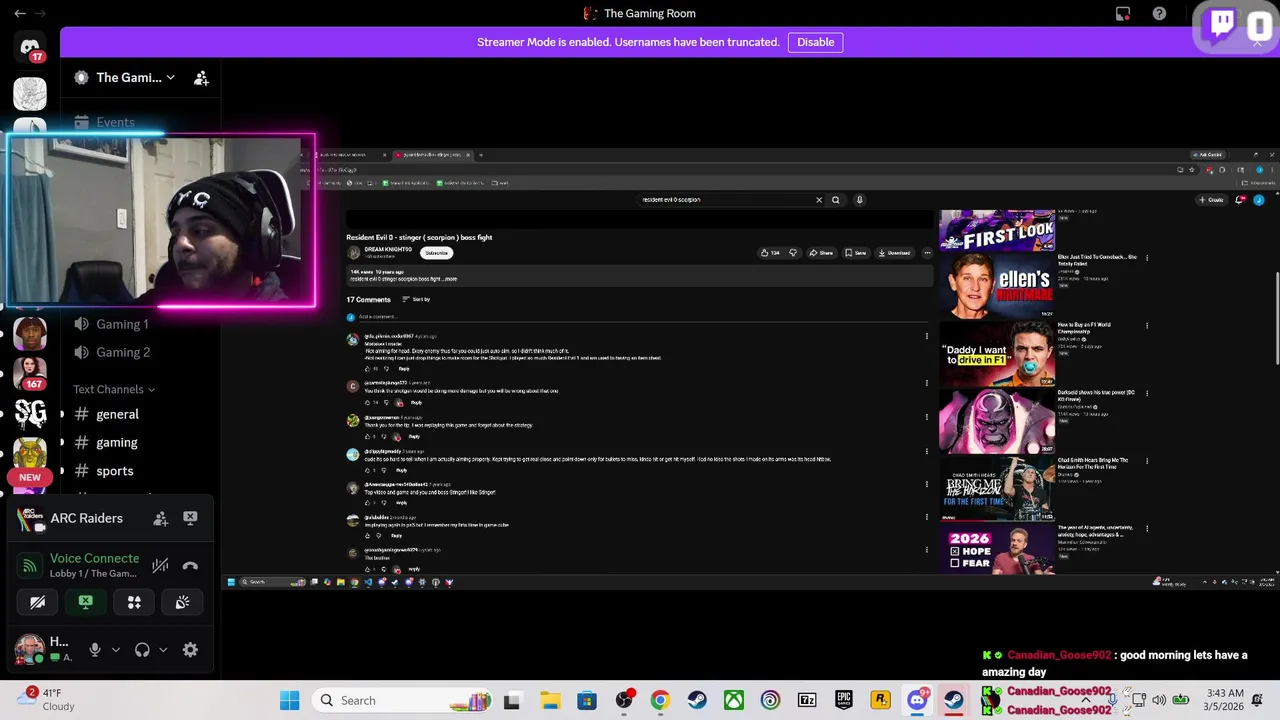This screenshot has height=720, width=1280.
Task: Open 7-Zip from the taskbar
Action: coord(807,701)
